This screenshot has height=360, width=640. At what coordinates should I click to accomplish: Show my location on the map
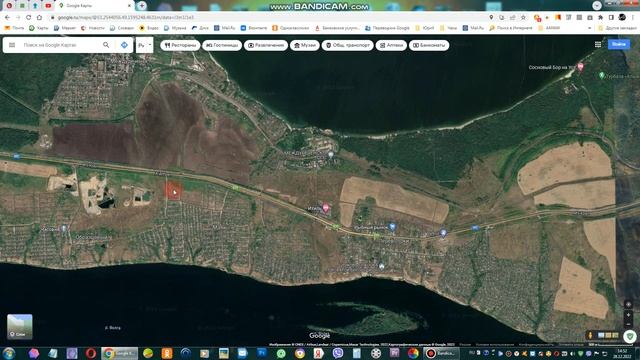(628, 304)
